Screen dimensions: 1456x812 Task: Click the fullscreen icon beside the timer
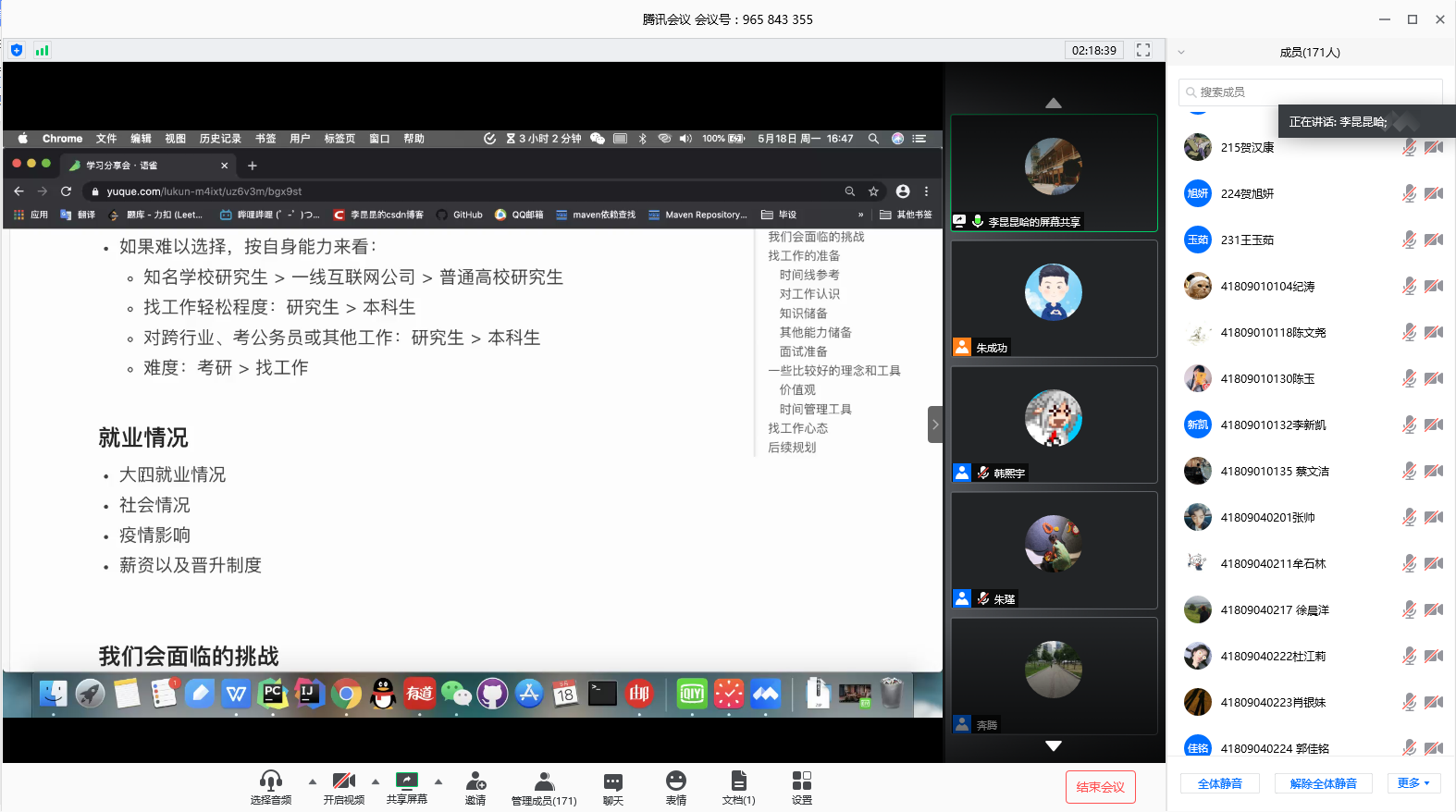1143,50
